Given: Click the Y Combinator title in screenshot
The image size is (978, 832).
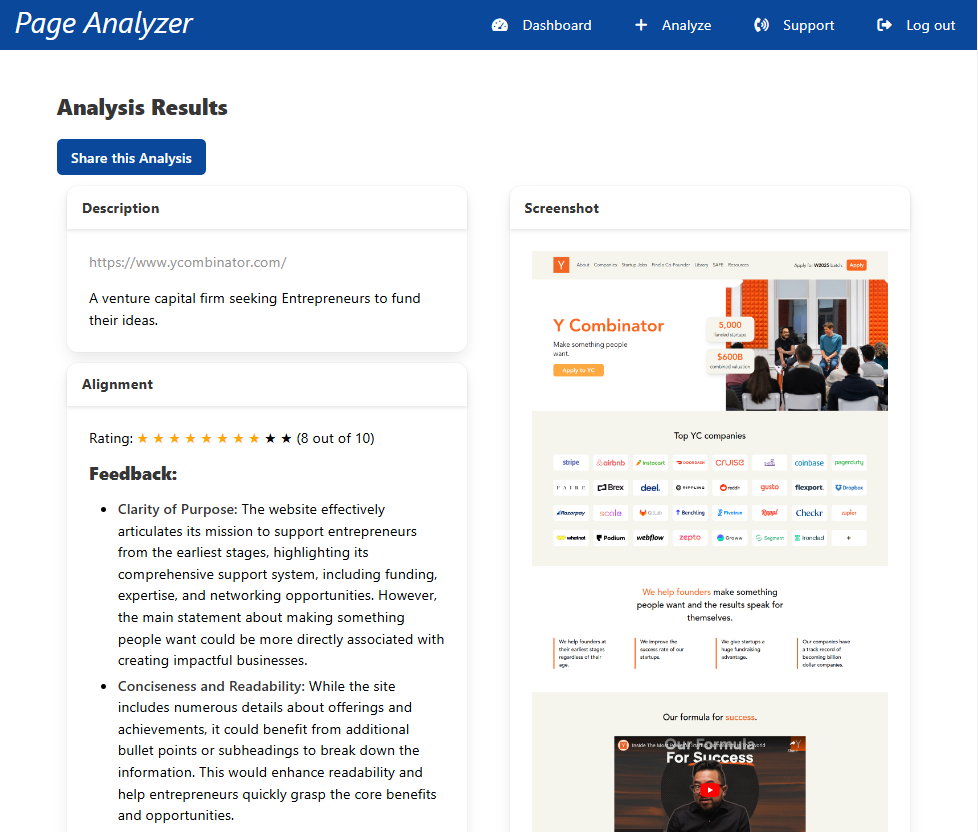Looking at the screenshot, I should pos(608,326).
